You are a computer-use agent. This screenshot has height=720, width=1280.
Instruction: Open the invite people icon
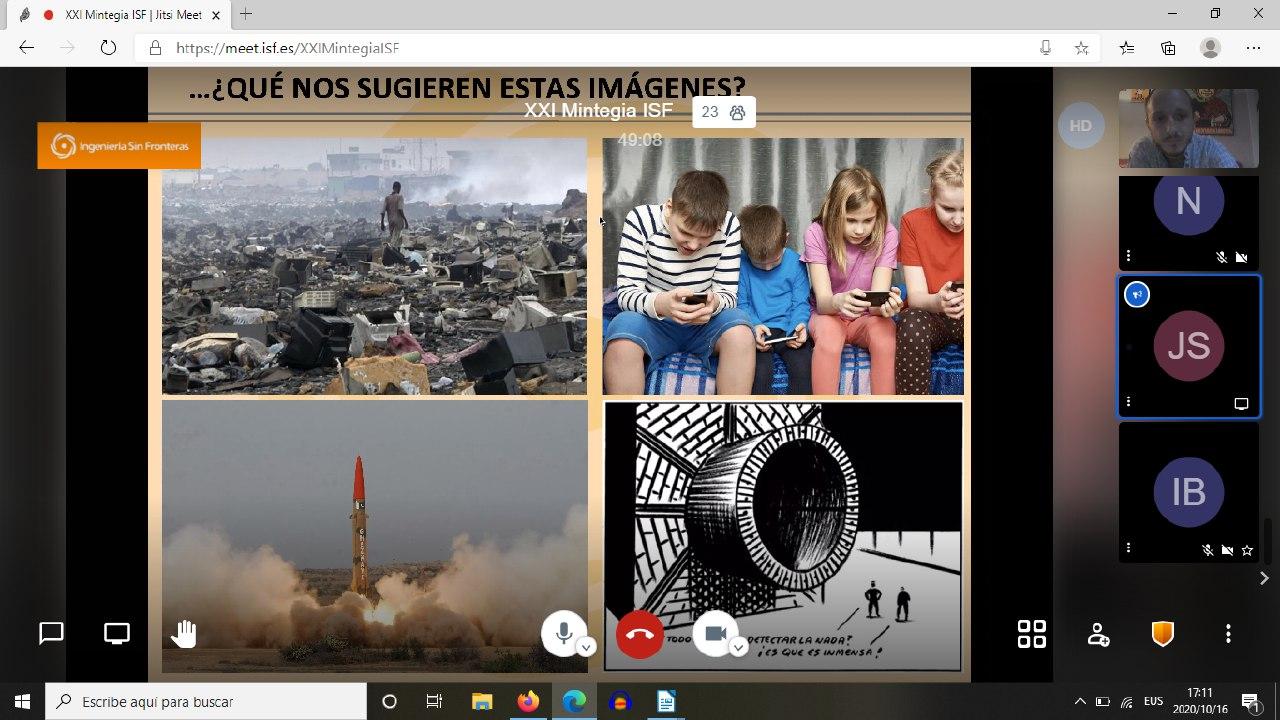(x=1098, y=634)
